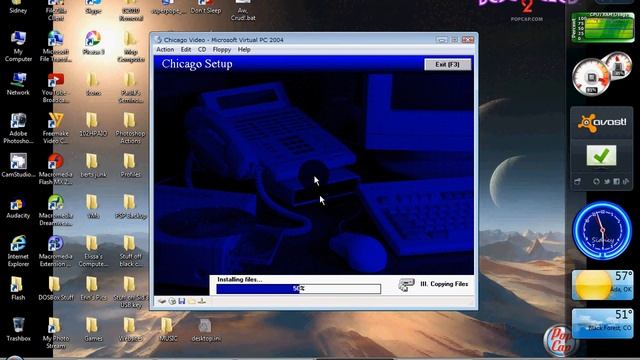
Task: Open the Edit menu in Virtual PC
Action: coord(186,49)
